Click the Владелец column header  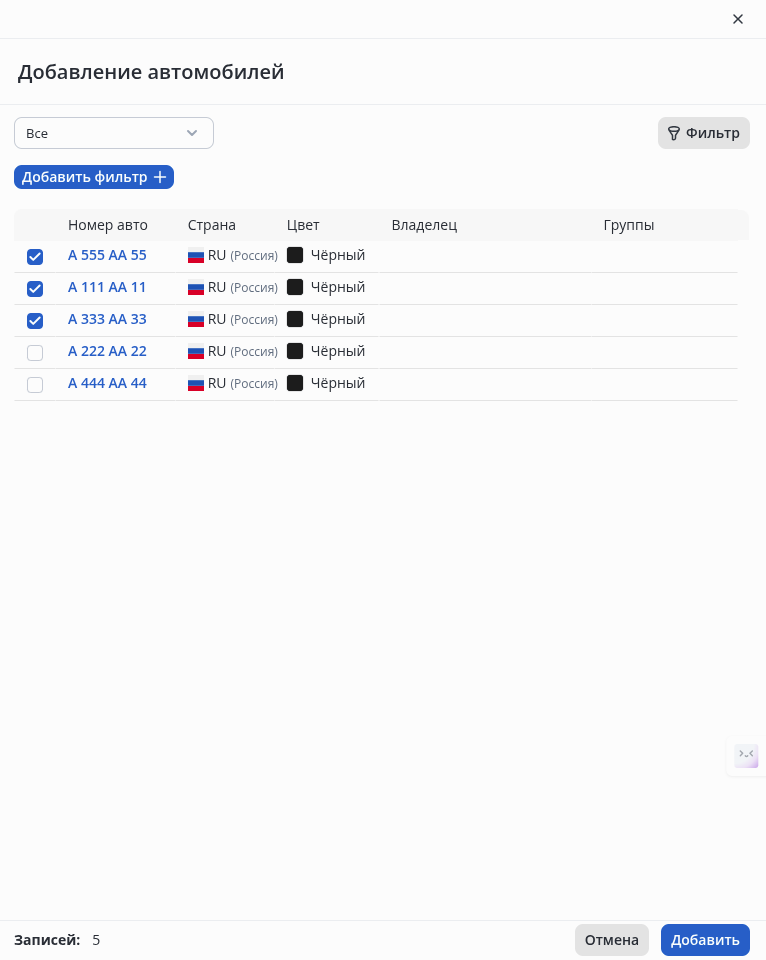click(x=424, y=225)
